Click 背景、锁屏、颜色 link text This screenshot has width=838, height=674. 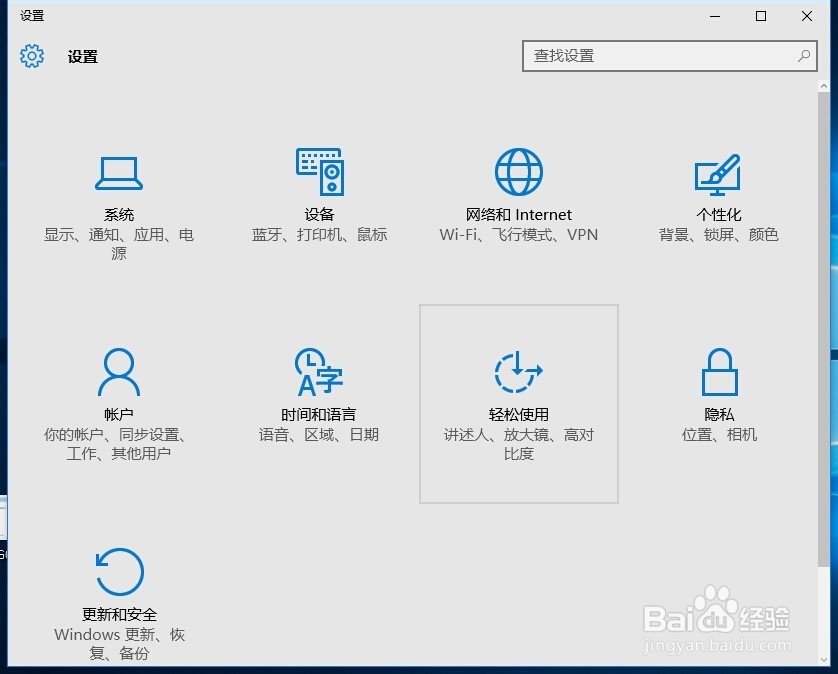point(718,235)
